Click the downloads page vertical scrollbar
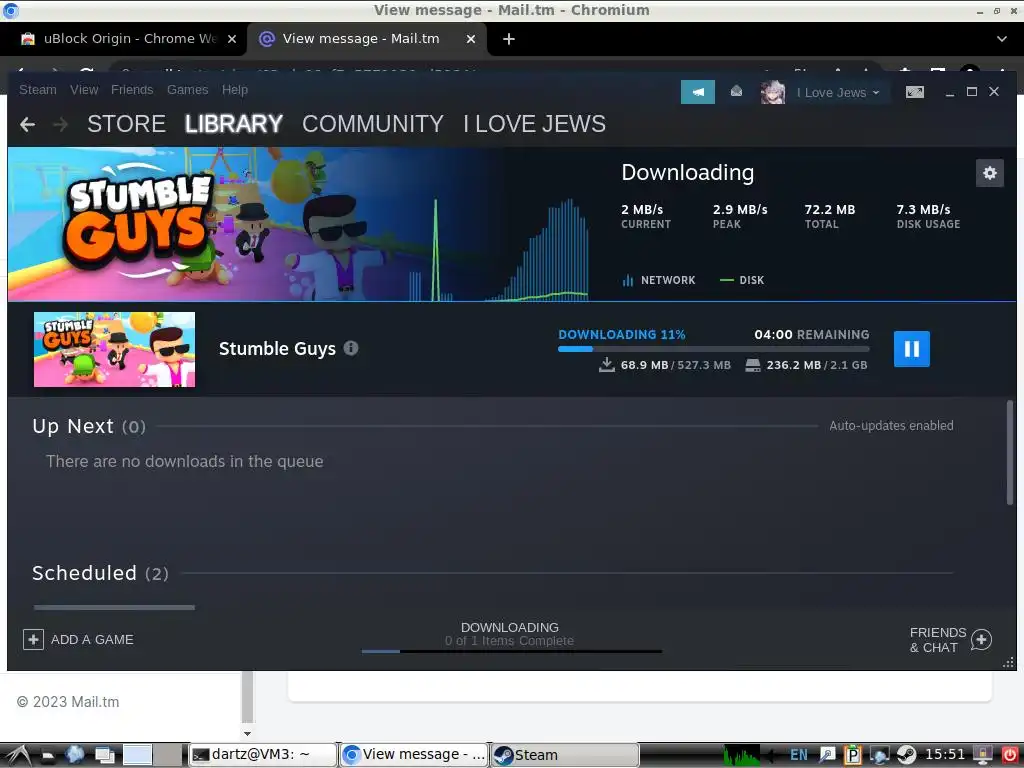 point(1010,453)
